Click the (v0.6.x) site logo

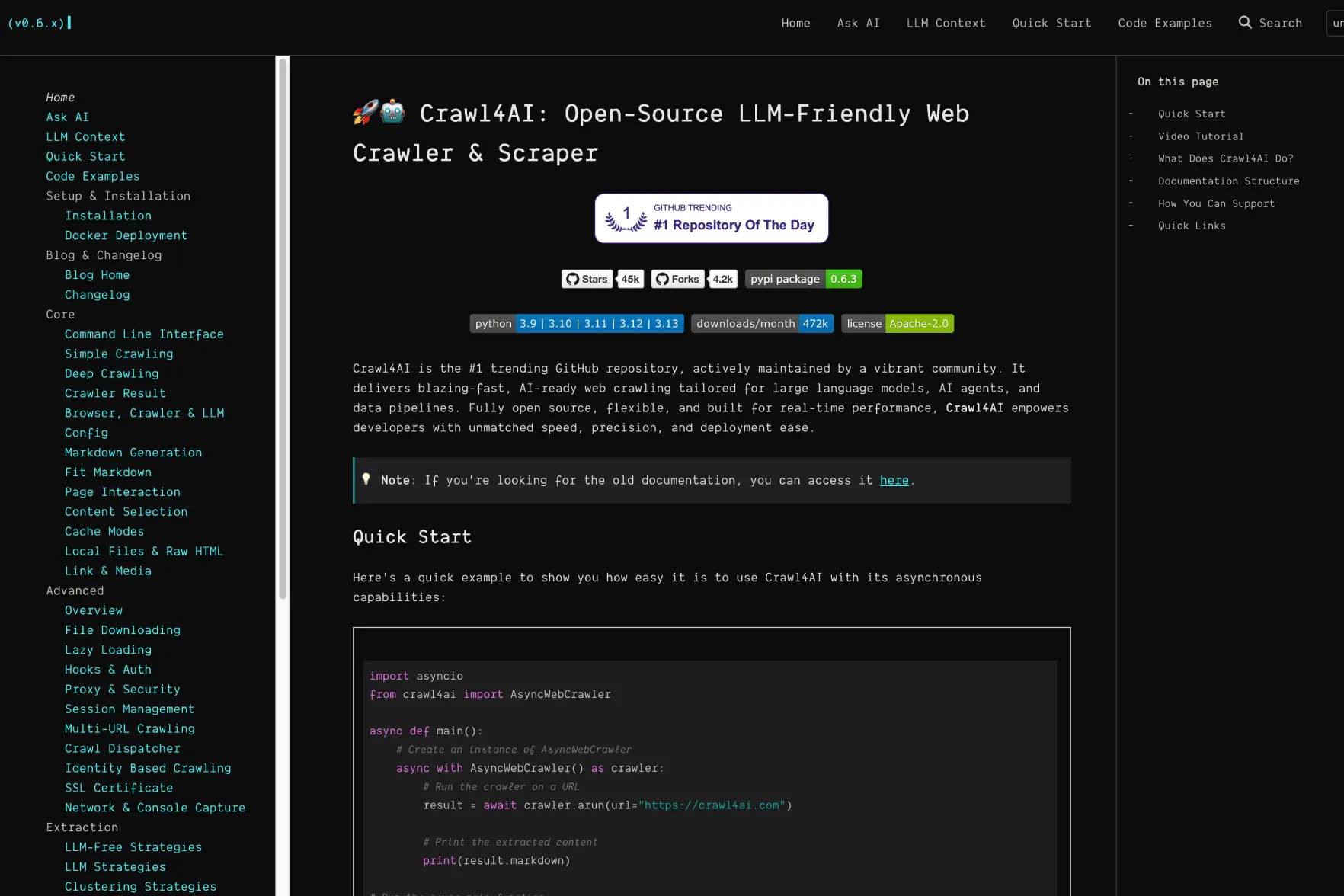[38, 23]
